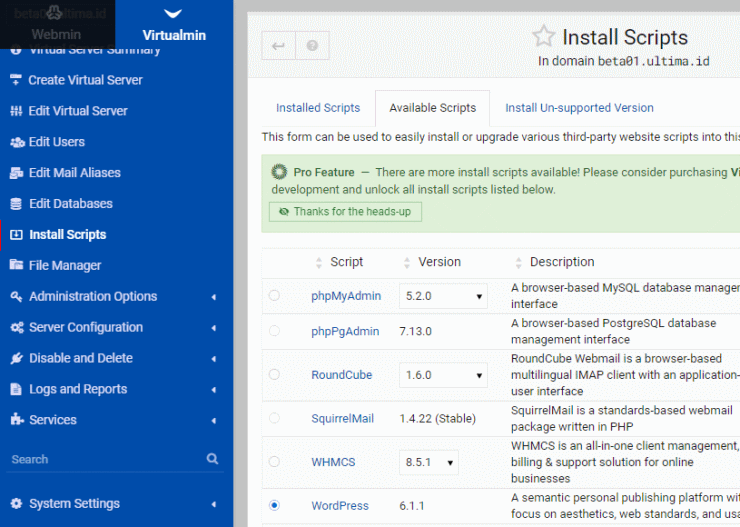740x527 pixels.
Task: Select the SquirrelMail radio button
Action: coord(274,418)
